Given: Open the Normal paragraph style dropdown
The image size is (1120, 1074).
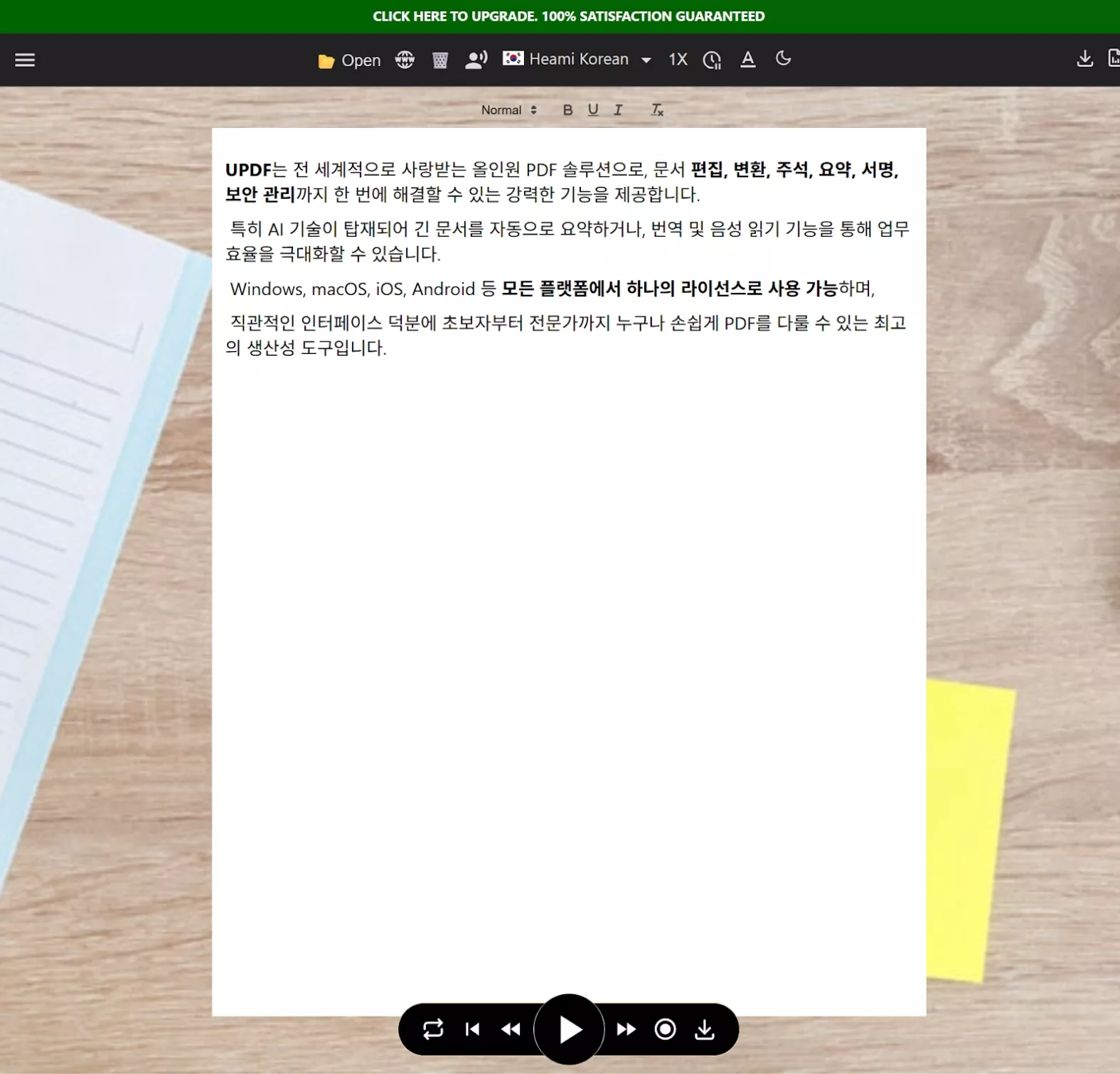Looking at the screenshot, I should click(508, 110).
